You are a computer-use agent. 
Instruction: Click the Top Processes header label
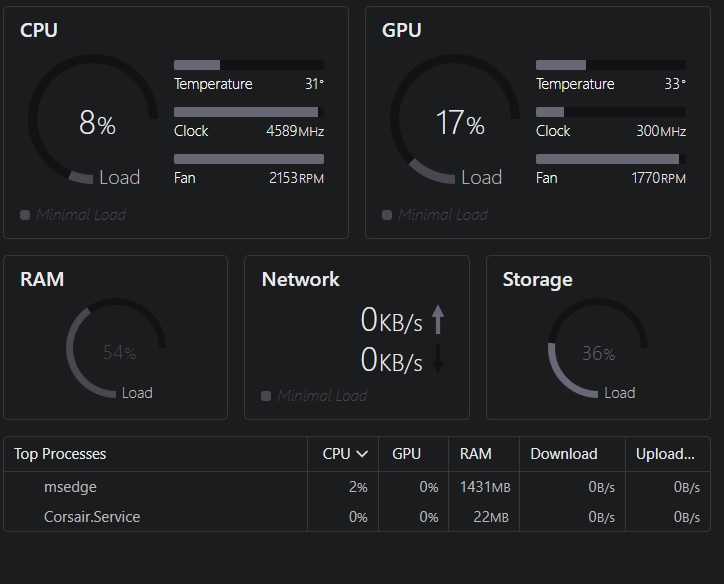60,454
